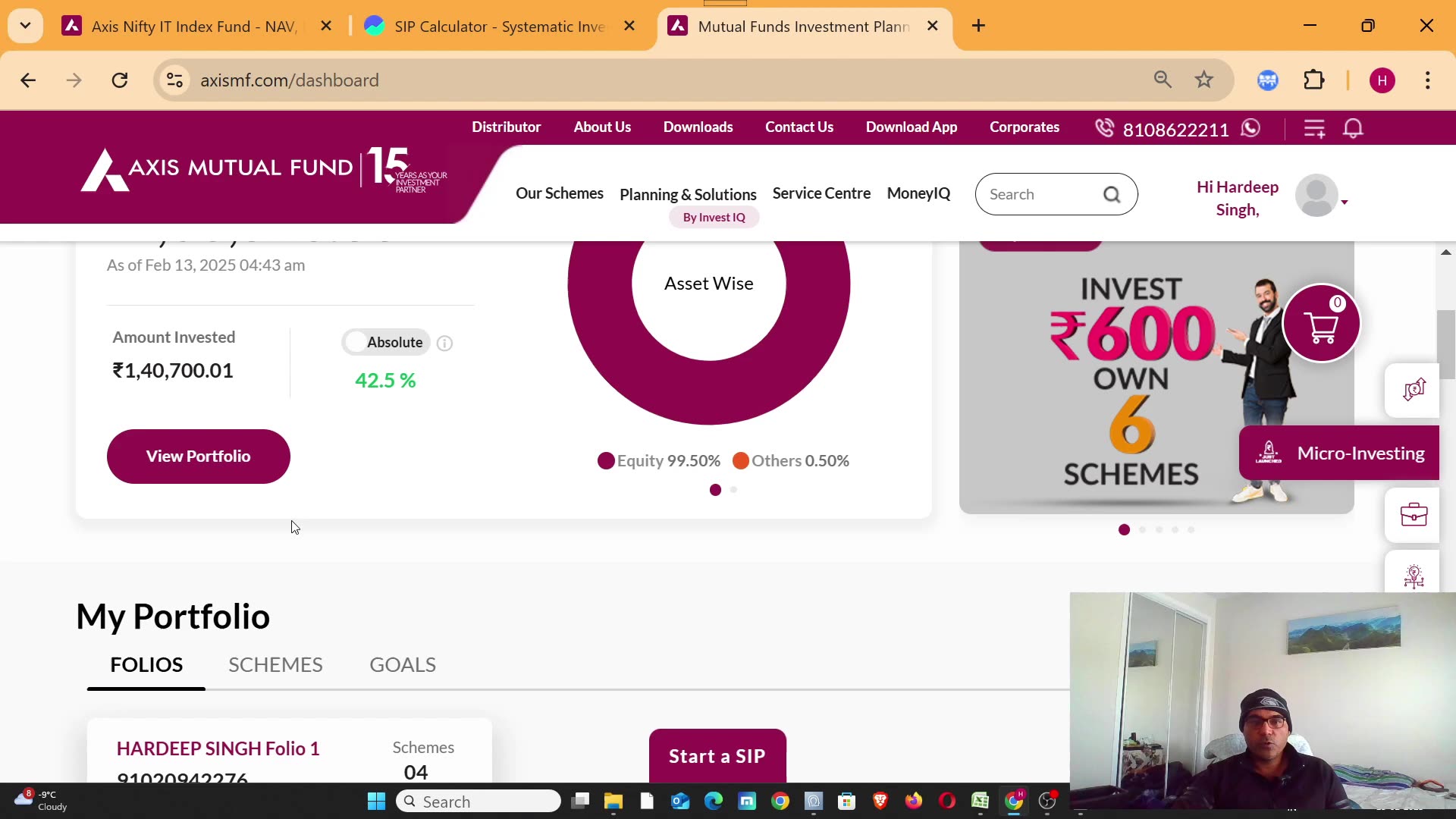This screenshot has width=1456, height=819.
Task: Click the briefcase/portfolio tool icon
Action: pyautogui.click(x=1414, y=516)
